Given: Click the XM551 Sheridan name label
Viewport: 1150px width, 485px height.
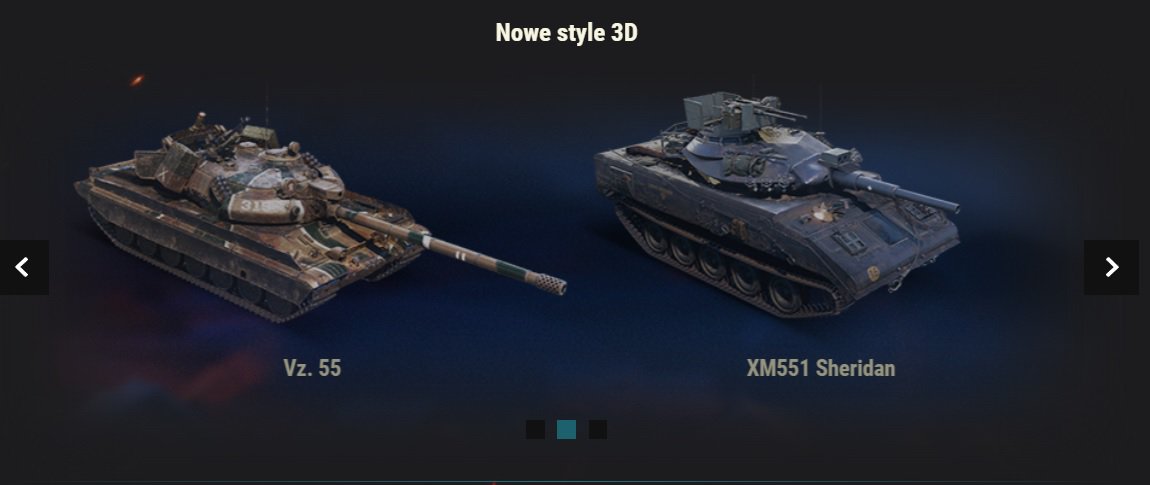Looking at the screenshot, I should pyautogui.click(x=821, y=368).
